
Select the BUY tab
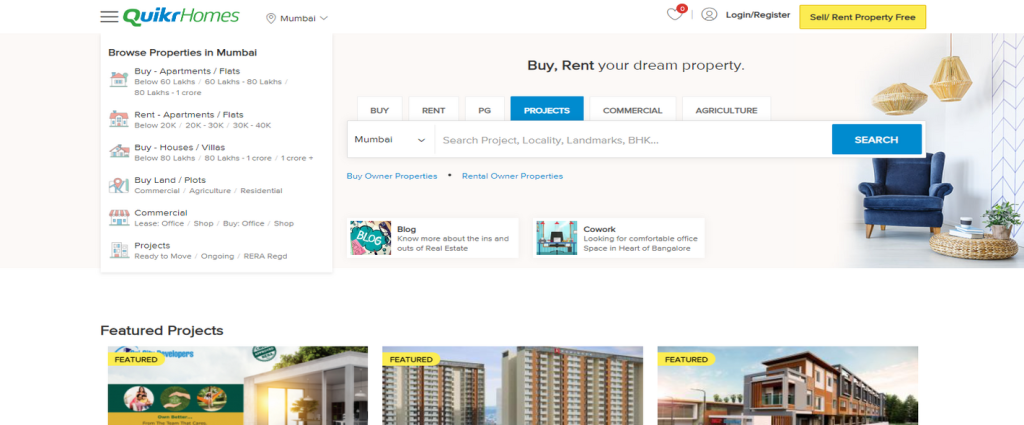click(379, 110)
